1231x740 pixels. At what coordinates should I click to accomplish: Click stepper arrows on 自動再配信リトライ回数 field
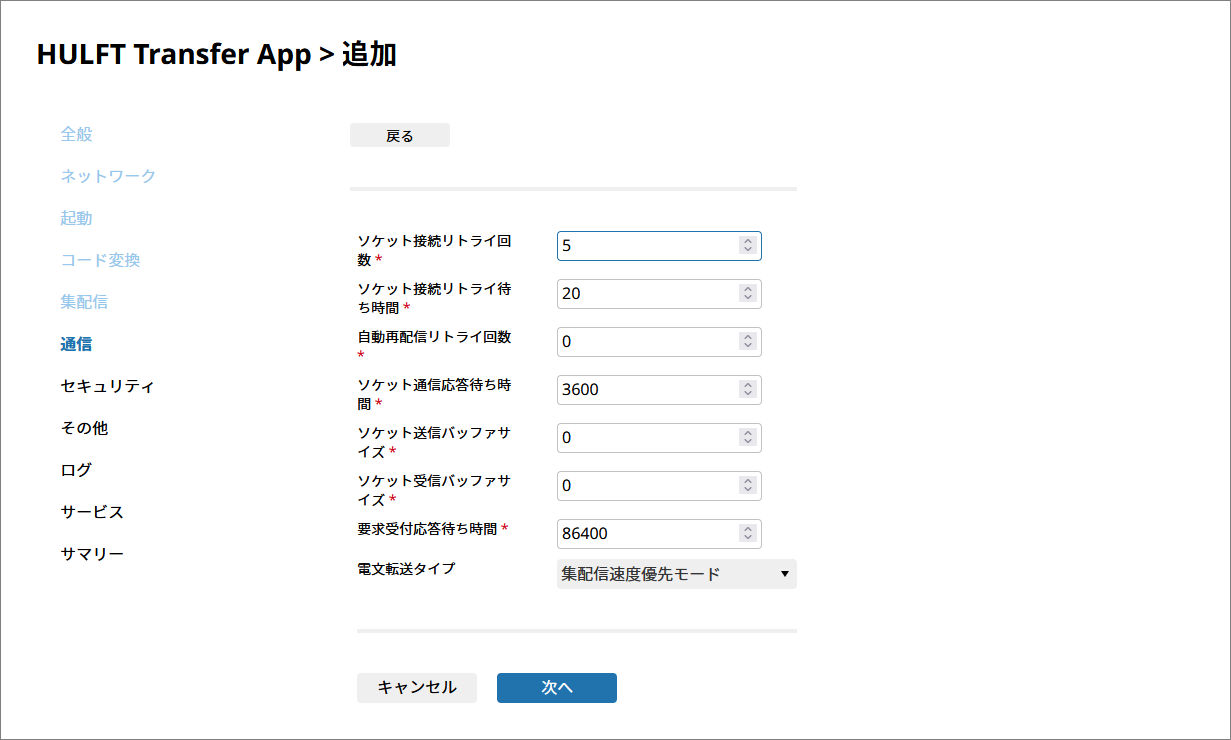coord(747,342)
